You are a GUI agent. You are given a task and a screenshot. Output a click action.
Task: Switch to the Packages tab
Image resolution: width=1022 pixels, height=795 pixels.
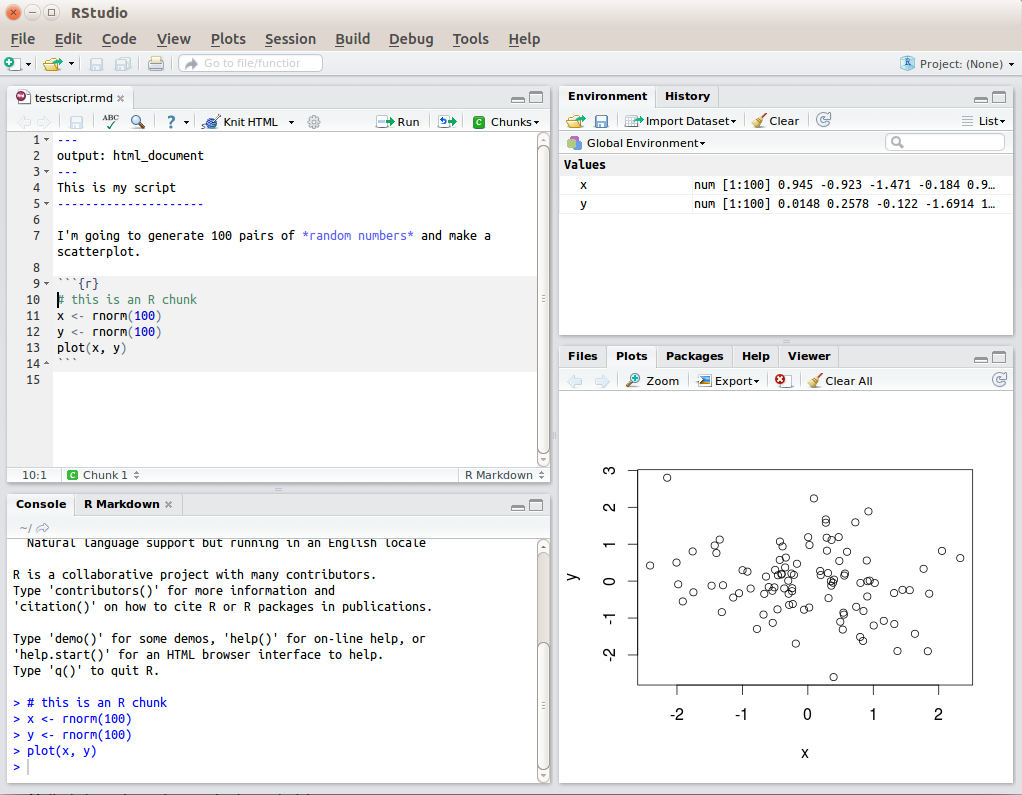(x=694, y=356)
